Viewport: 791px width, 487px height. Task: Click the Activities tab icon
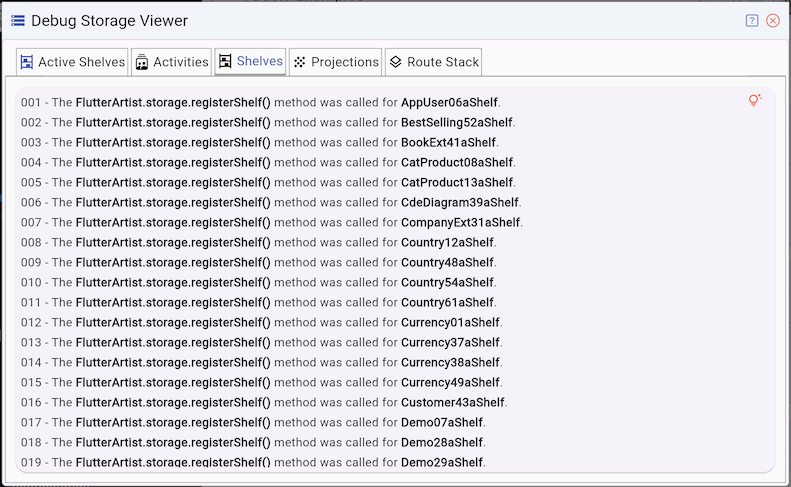tap(142, 62)
